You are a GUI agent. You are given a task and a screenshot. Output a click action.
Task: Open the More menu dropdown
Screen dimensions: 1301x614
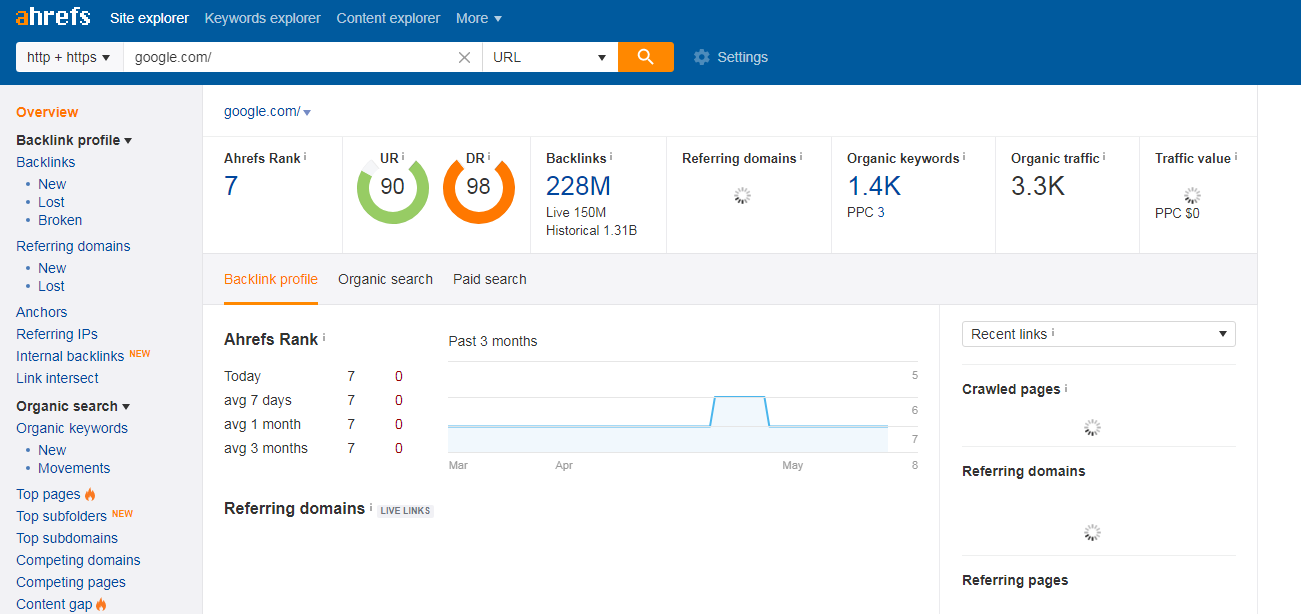pyautogui.click(x=479, y=18)
